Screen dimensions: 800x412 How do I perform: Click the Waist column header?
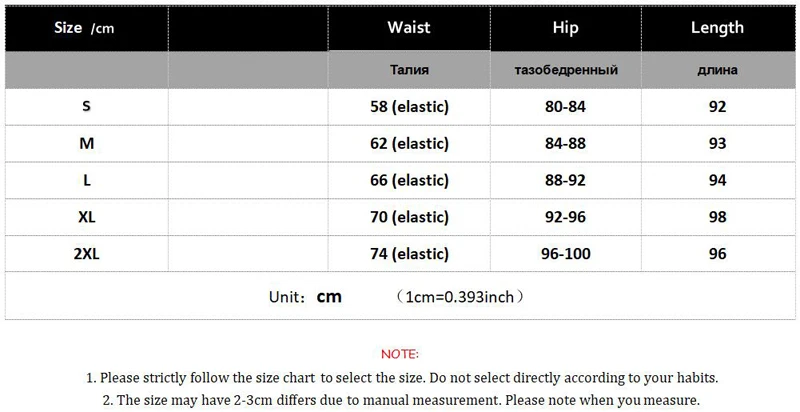pyautogui.click(x=408, y=28)
